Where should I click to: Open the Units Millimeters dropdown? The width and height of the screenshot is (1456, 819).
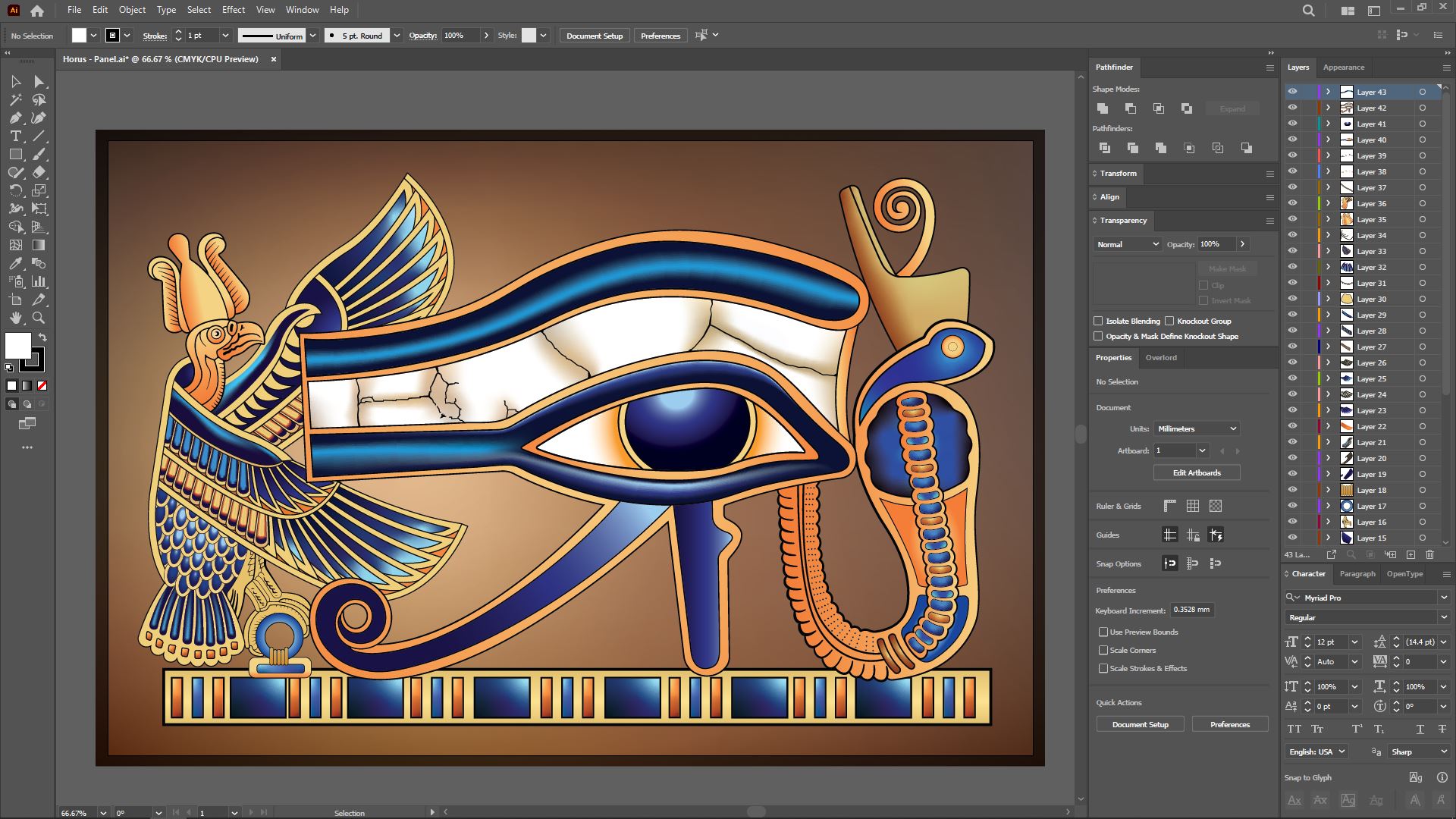click(1197, 428)
